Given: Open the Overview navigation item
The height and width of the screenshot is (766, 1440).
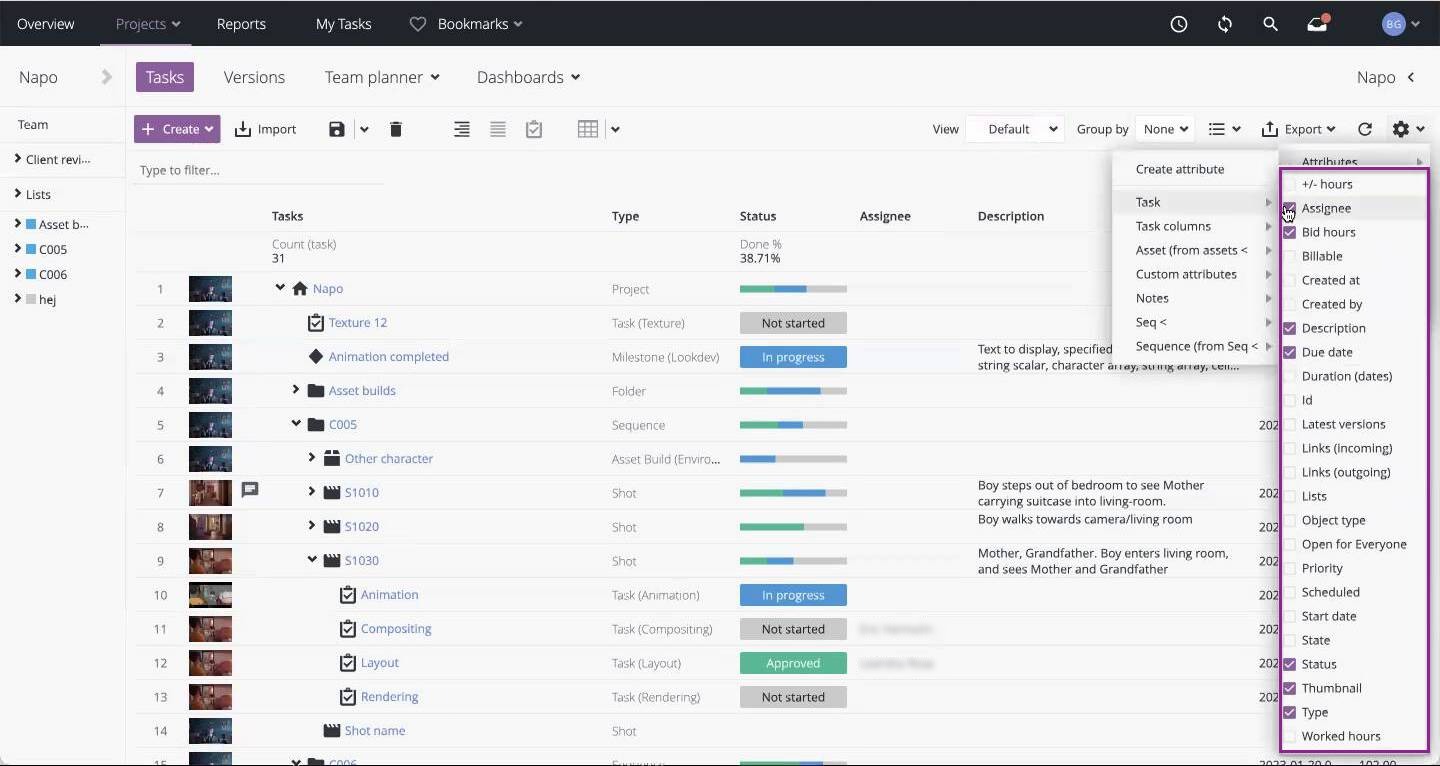Looking at the screenshot, I should pos(45,24).
